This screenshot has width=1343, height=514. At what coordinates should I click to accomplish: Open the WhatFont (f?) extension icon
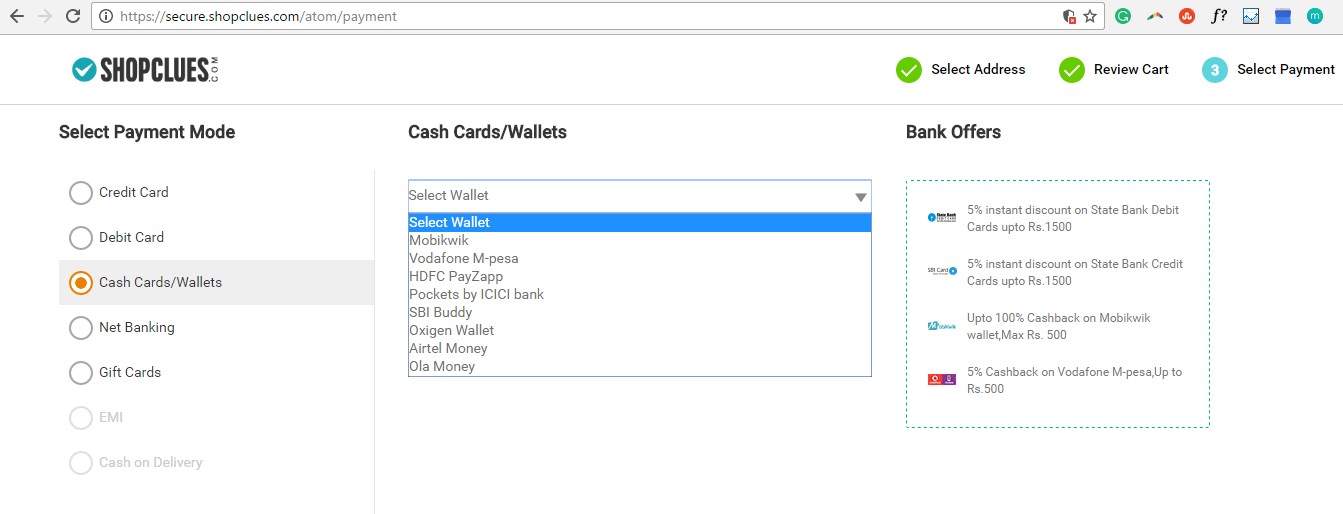click(x=1219, y=16)
